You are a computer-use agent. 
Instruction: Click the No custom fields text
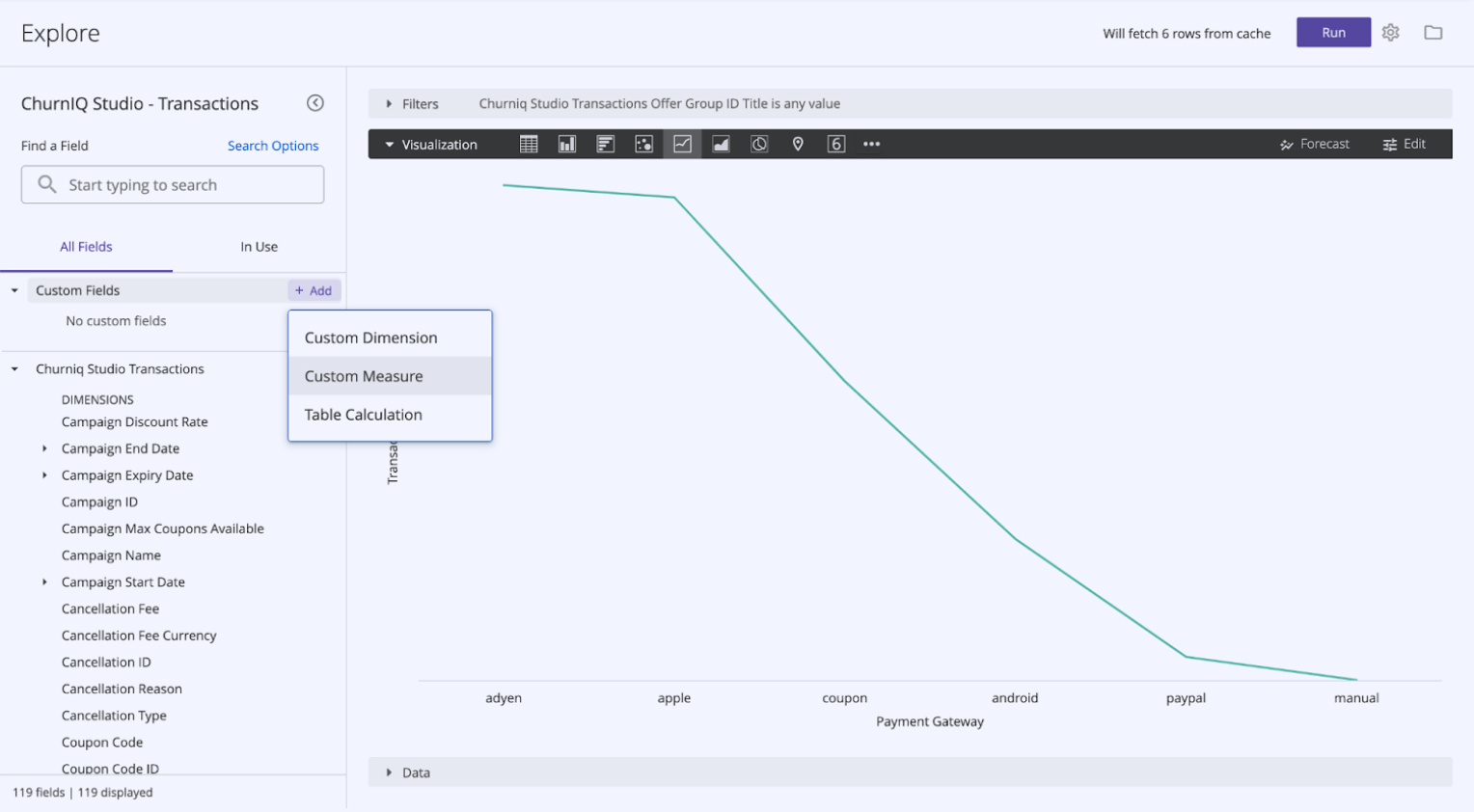click(116, 321)
